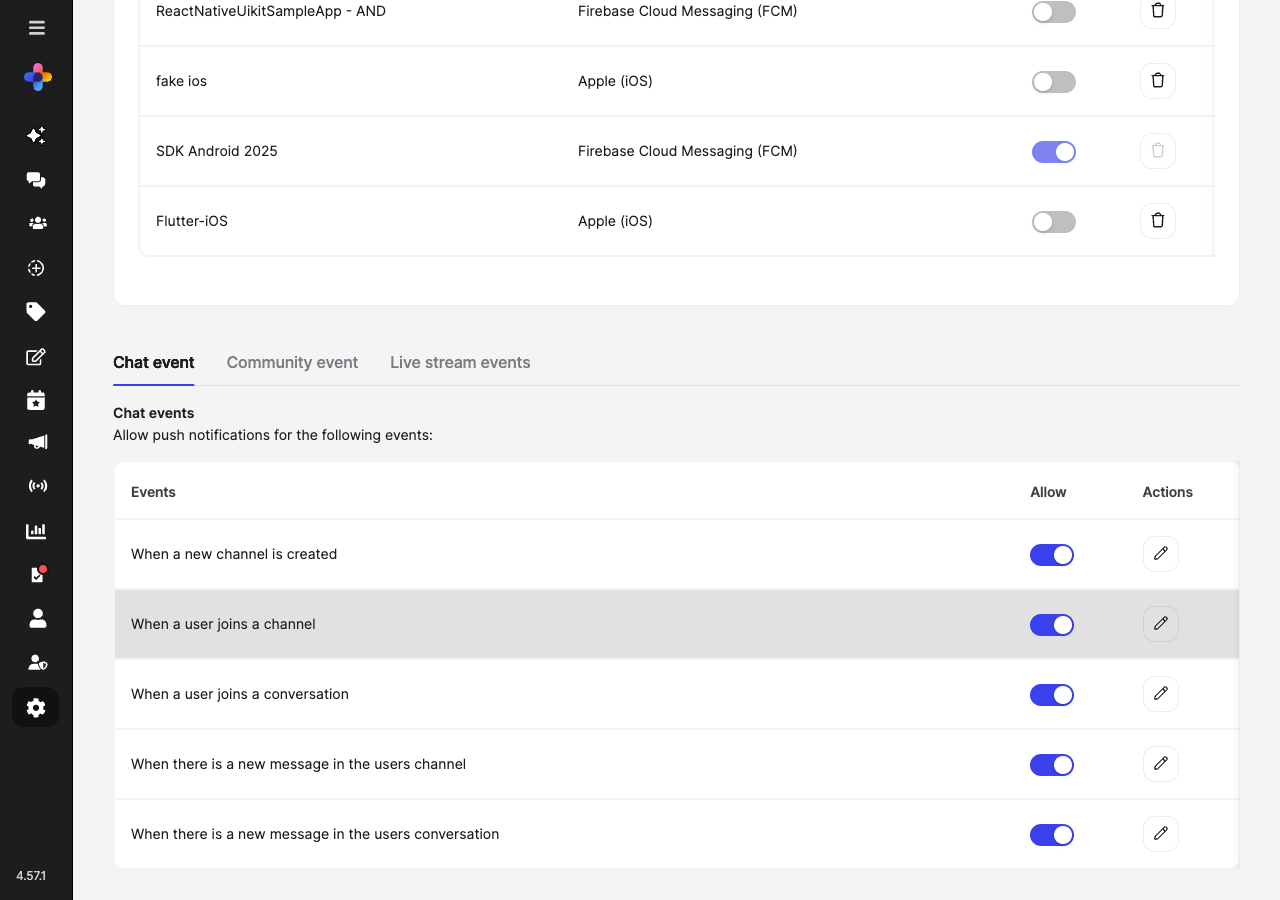Open the tags section from the sidebar

pos(36,311)
